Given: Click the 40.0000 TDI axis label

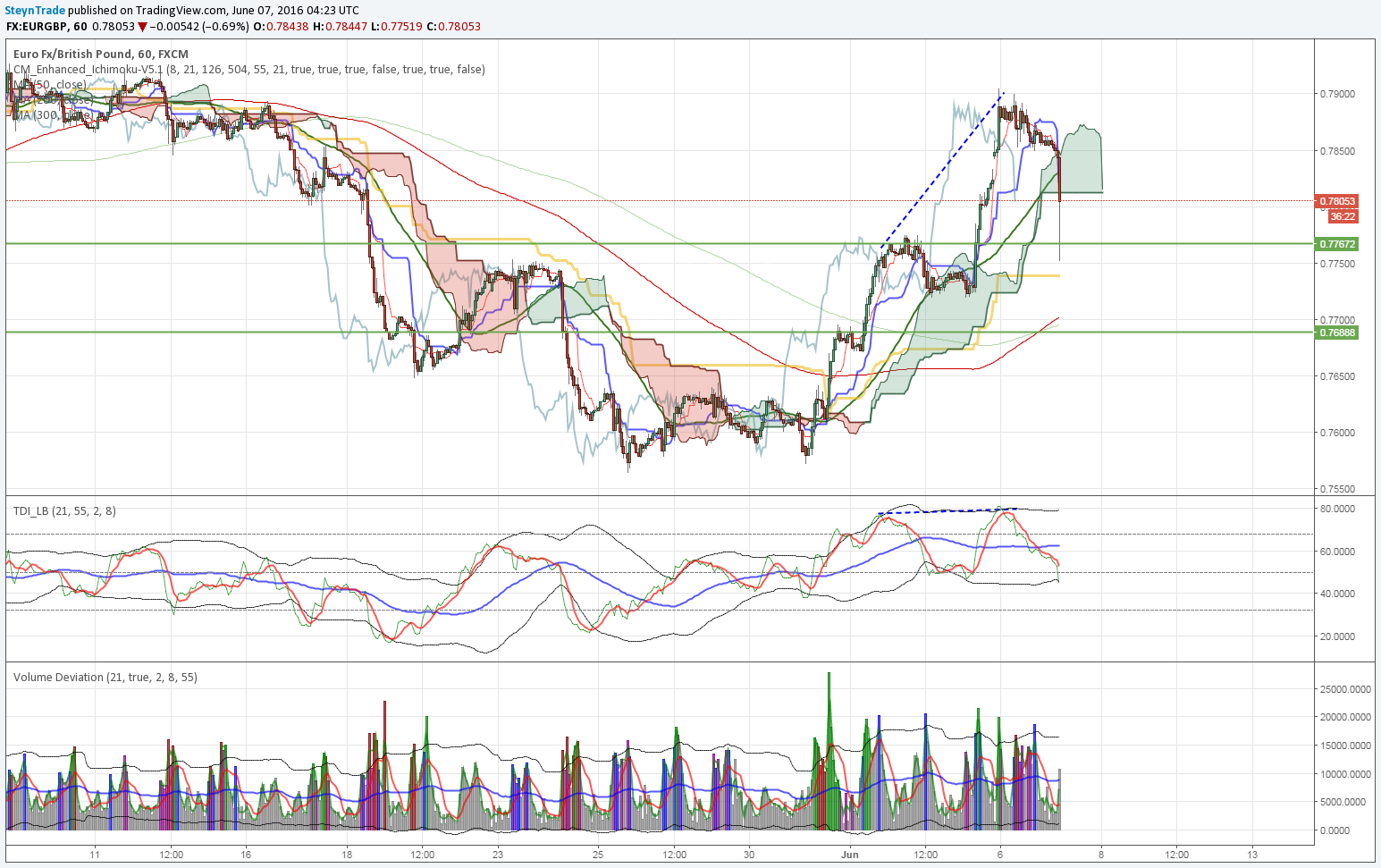Looking at the screenshot, I should 1337,594.
